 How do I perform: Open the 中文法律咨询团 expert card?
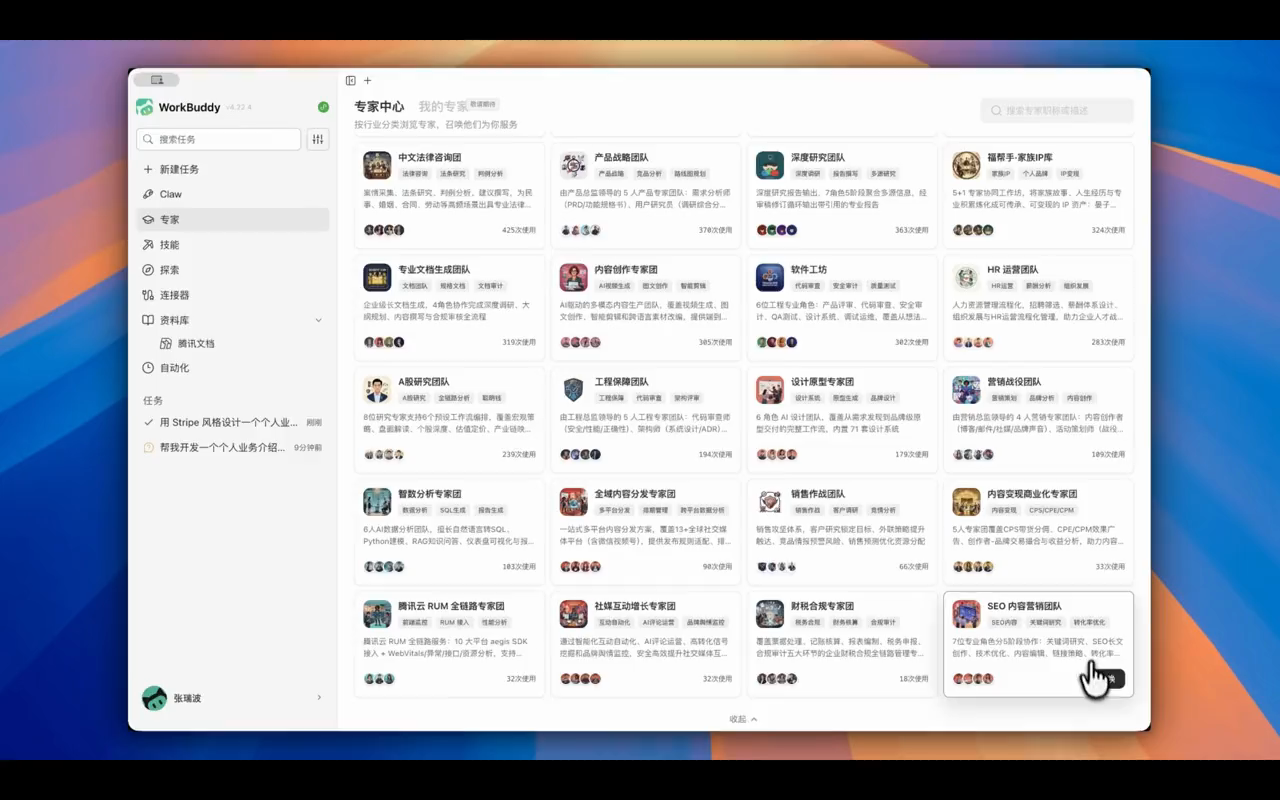point(450,193)
